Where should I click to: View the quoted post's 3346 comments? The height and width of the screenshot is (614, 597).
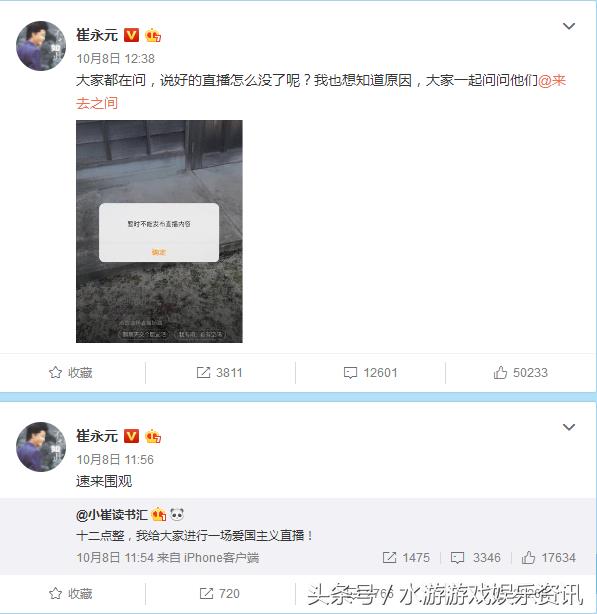(476, 558)
